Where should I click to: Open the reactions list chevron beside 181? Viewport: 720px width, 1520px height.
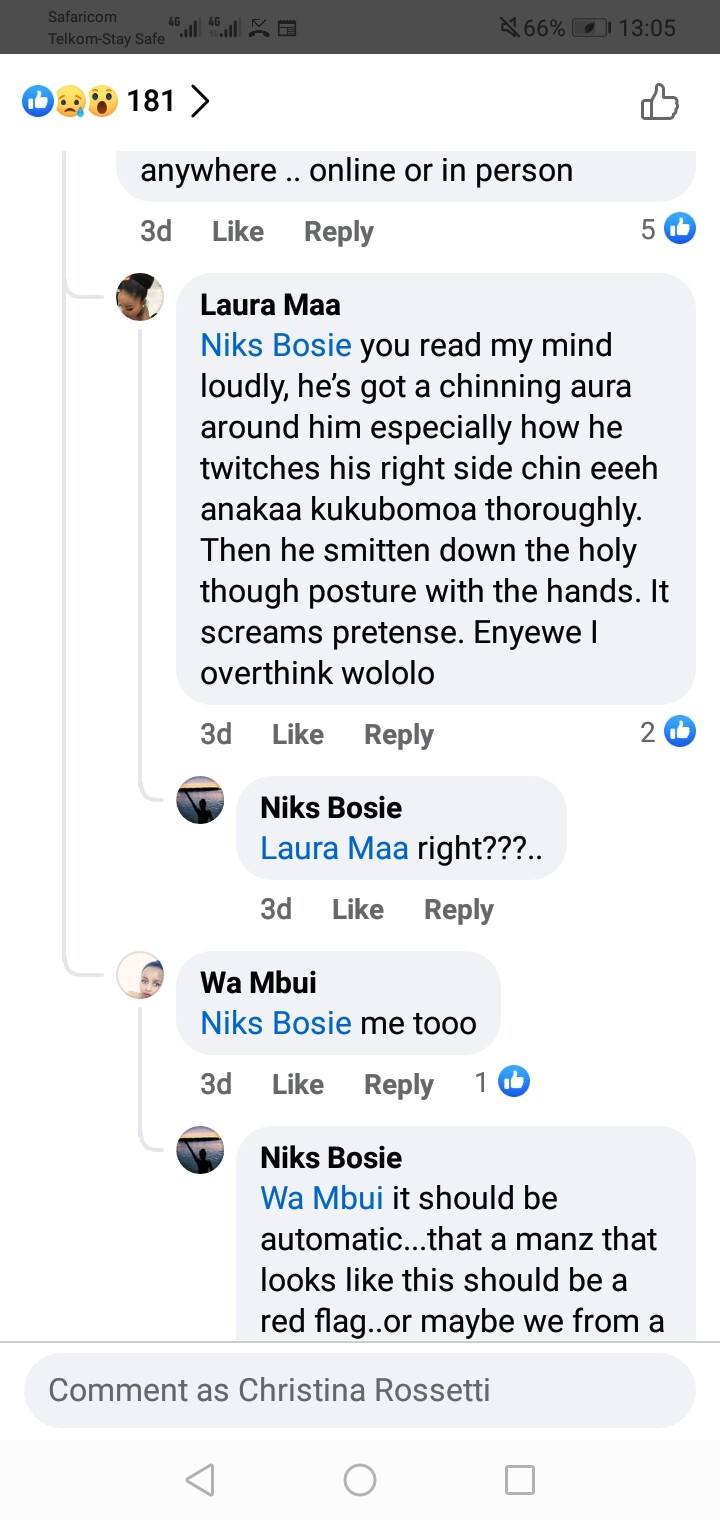pyautogui.click(x=200, y=101)
